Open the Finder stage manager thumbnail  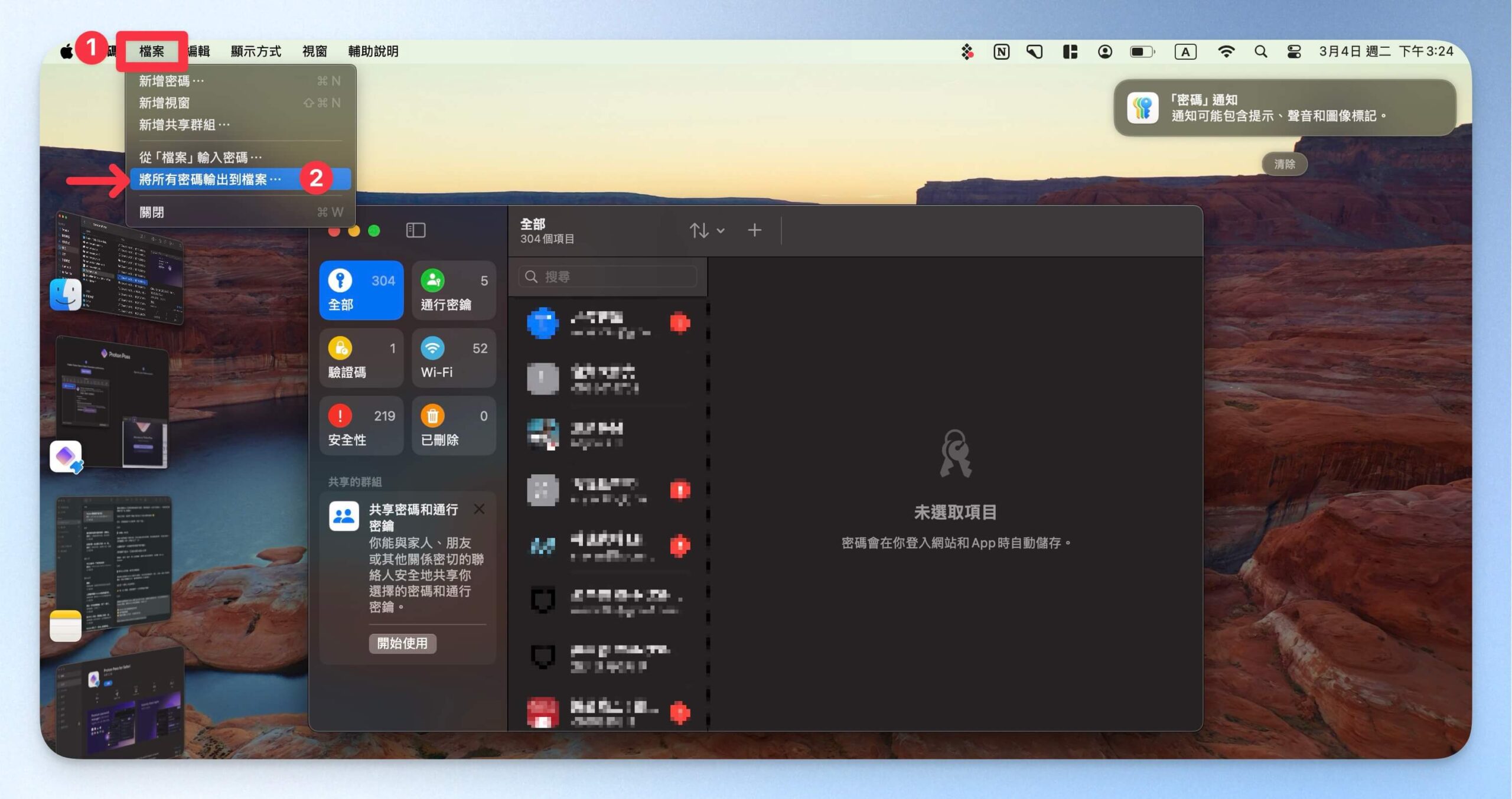[x=117, y=269]
